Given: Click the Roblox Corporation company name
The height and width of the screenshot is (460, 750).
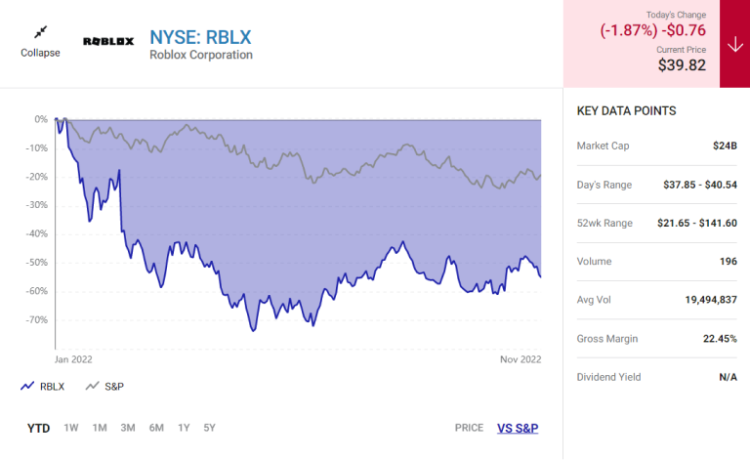Looking at the screenshot, I should point(201,55).
